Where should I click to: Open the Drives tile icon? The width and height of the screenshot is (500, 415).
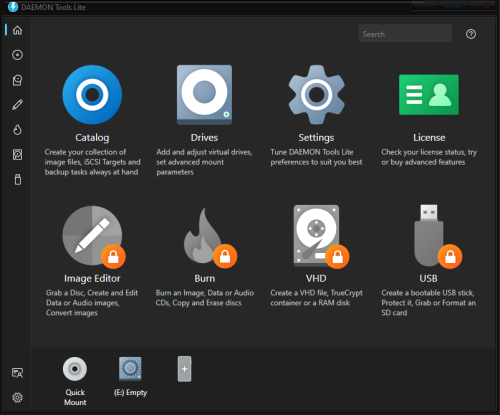[204, 95]
